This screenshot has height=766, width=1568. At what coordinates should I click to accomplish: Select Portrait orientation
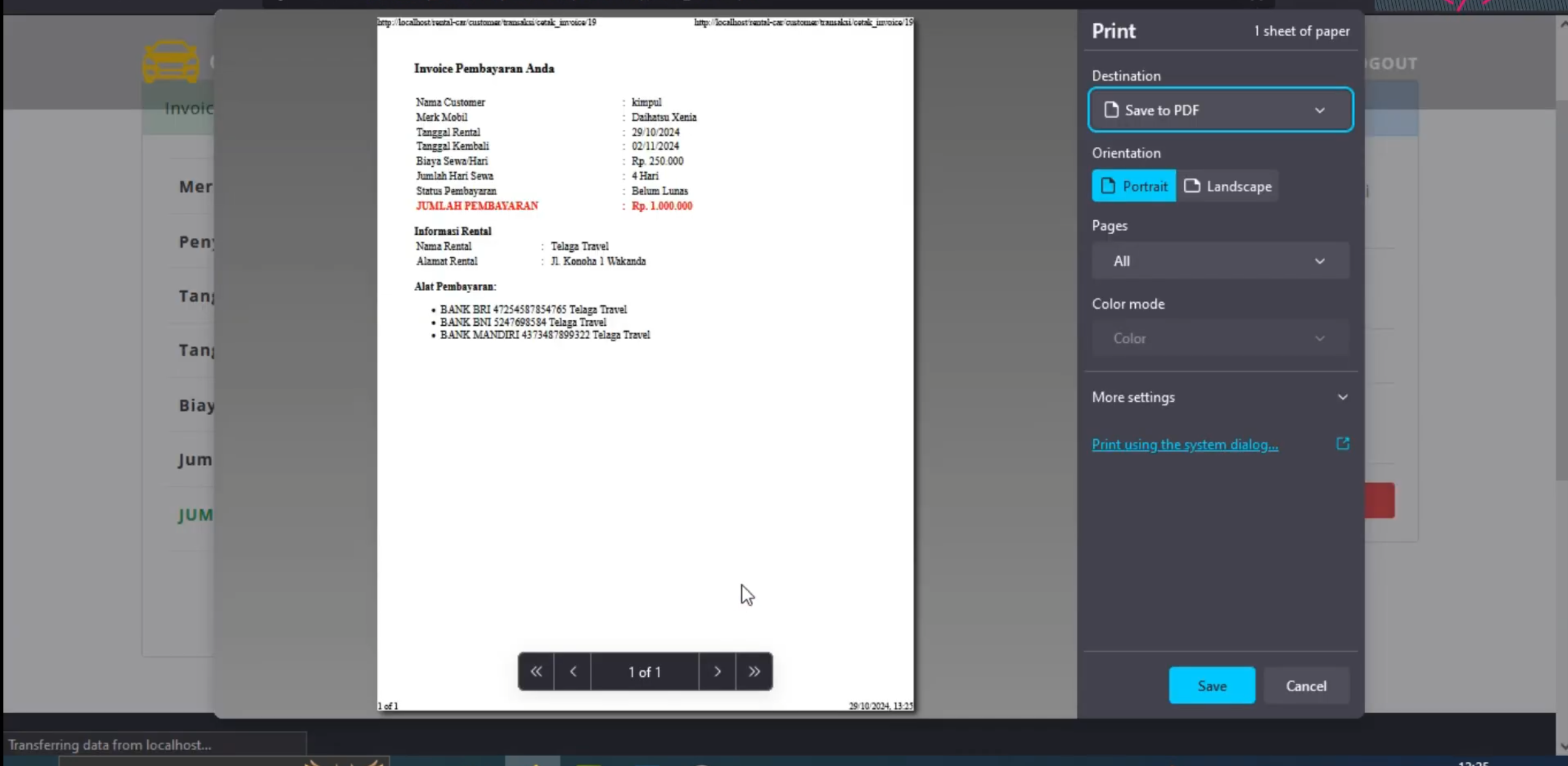(x=1133, y=186)
